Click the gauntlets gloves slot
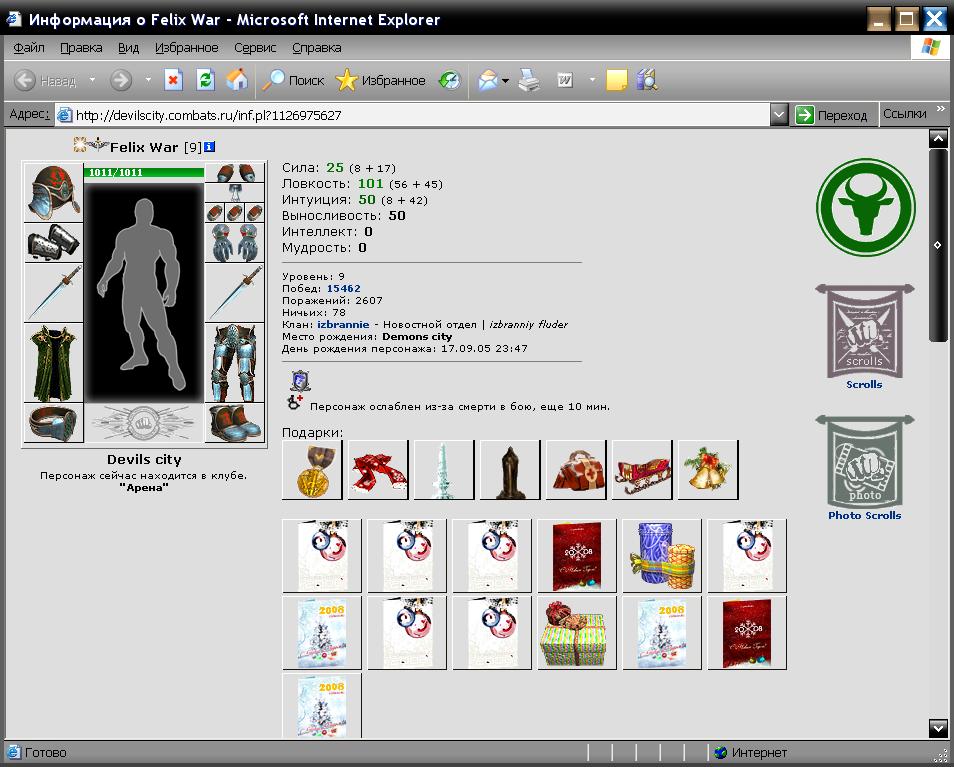The height and width of the screenshot is (767, 954). (235, 242)
